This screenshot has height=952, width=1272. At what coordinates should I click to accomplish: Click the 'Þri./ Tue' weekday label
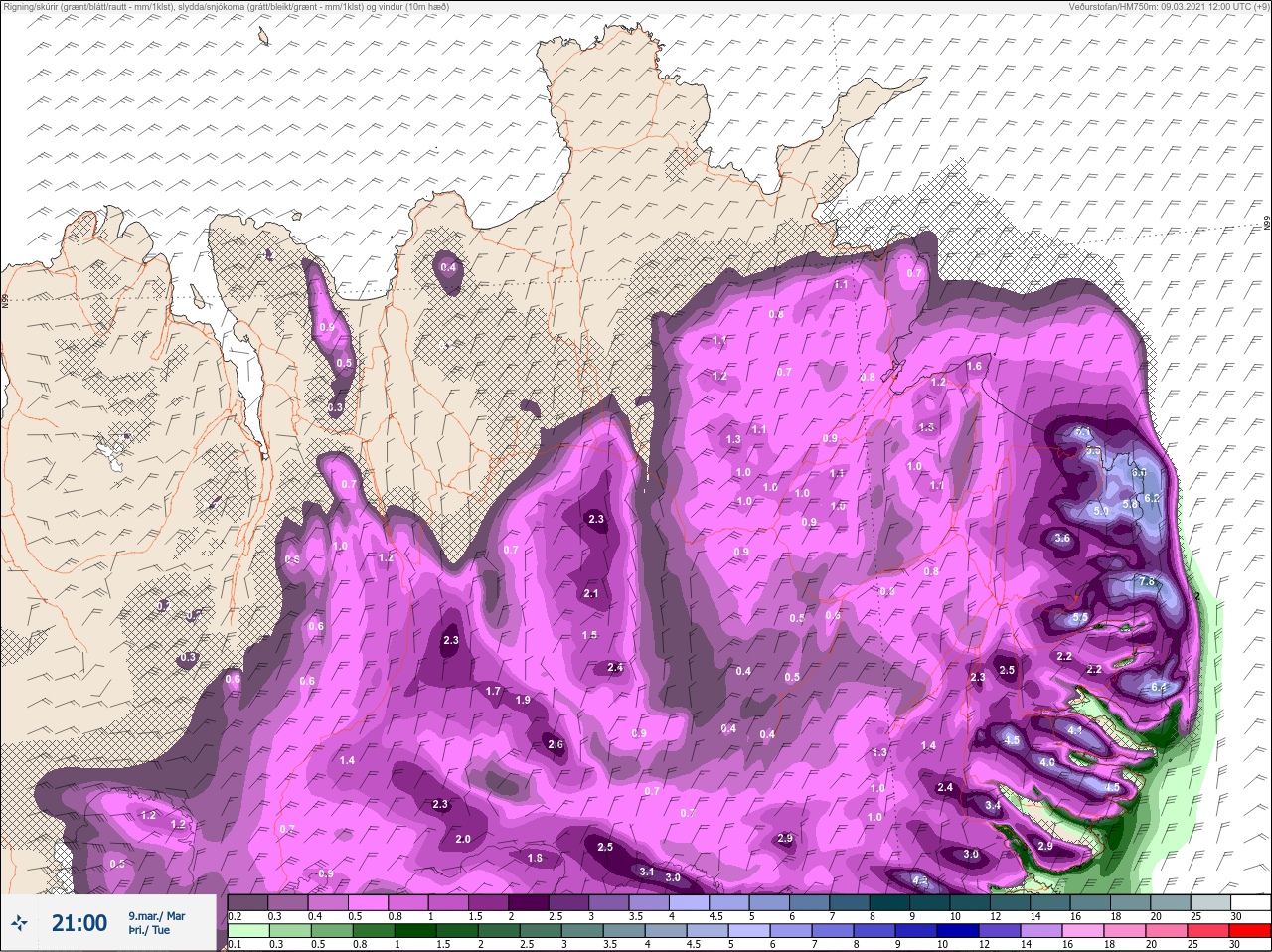pyautogui.click(x=149, y=930)
